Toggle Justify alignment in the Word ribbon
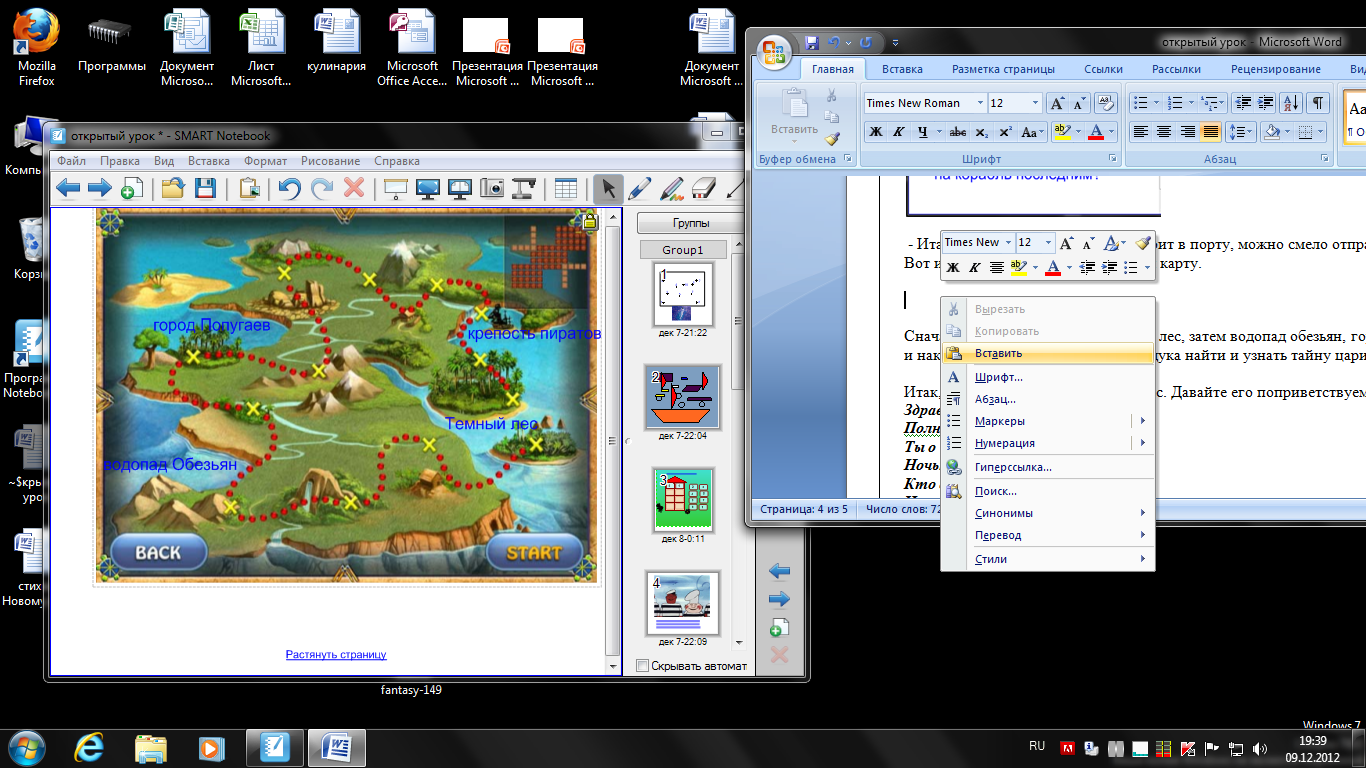The image size is (1366, 768). coord(1211,132)
